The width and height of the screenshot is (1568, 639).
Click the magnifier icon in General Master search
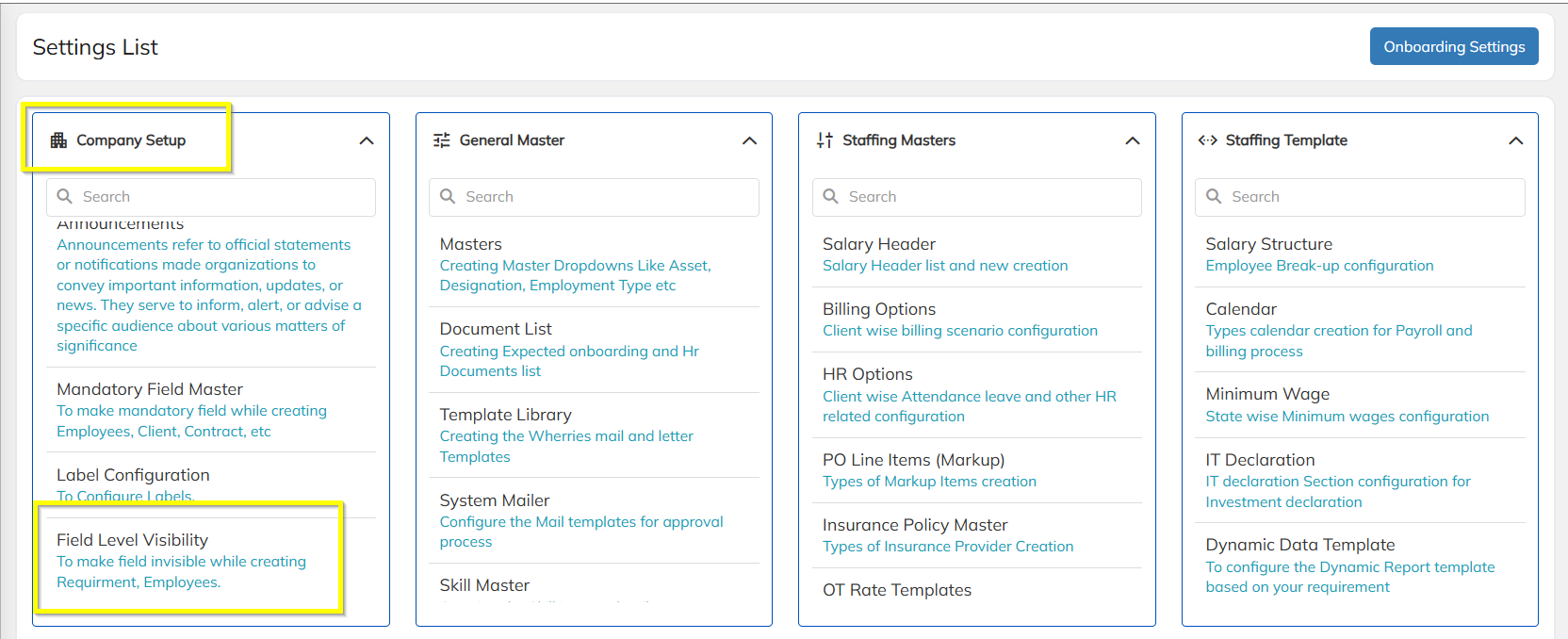[448, 196]
